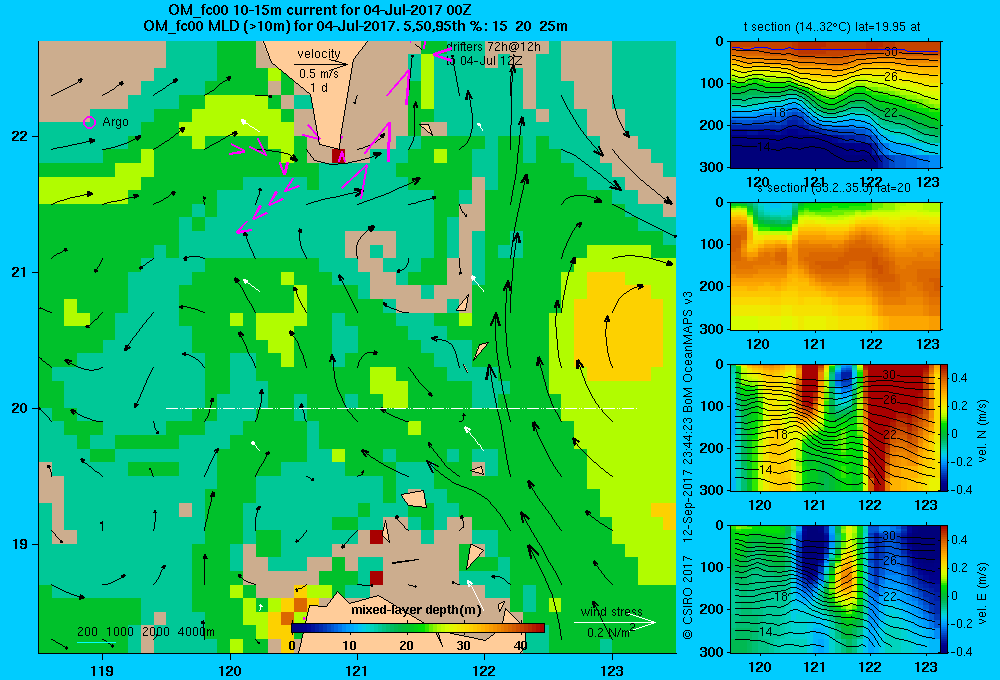Click the '0.4' tick on vel. N colorbar

click(x=959, y=378)
